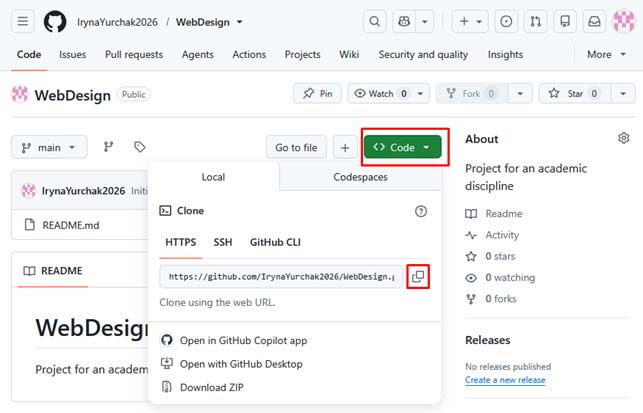Open the Clone help question icon
The image size is (643, 413).
click(421, 211)
